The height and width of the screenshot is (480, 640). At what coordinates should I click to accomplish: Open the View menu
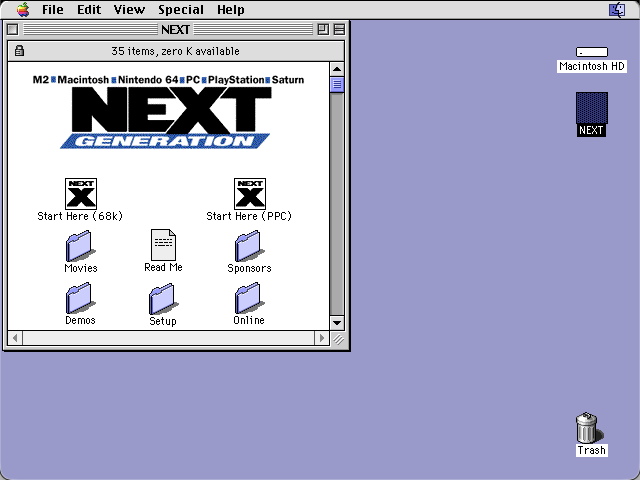click(129, 9)
